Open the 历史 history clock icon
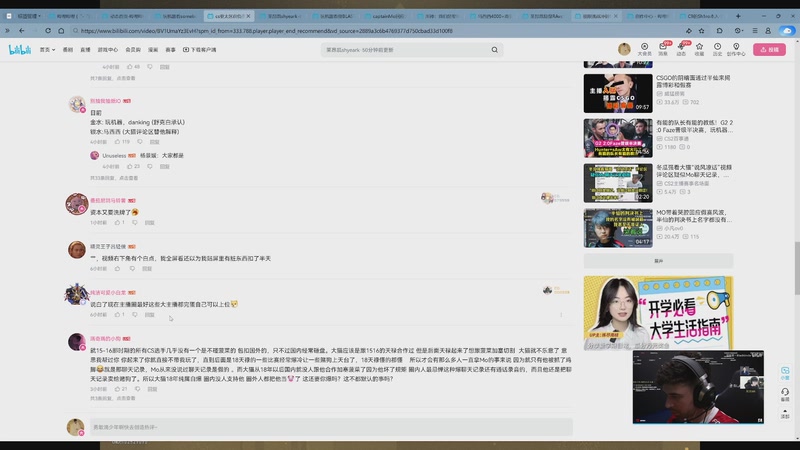This screenshot has width=800, height=450. 717,49
